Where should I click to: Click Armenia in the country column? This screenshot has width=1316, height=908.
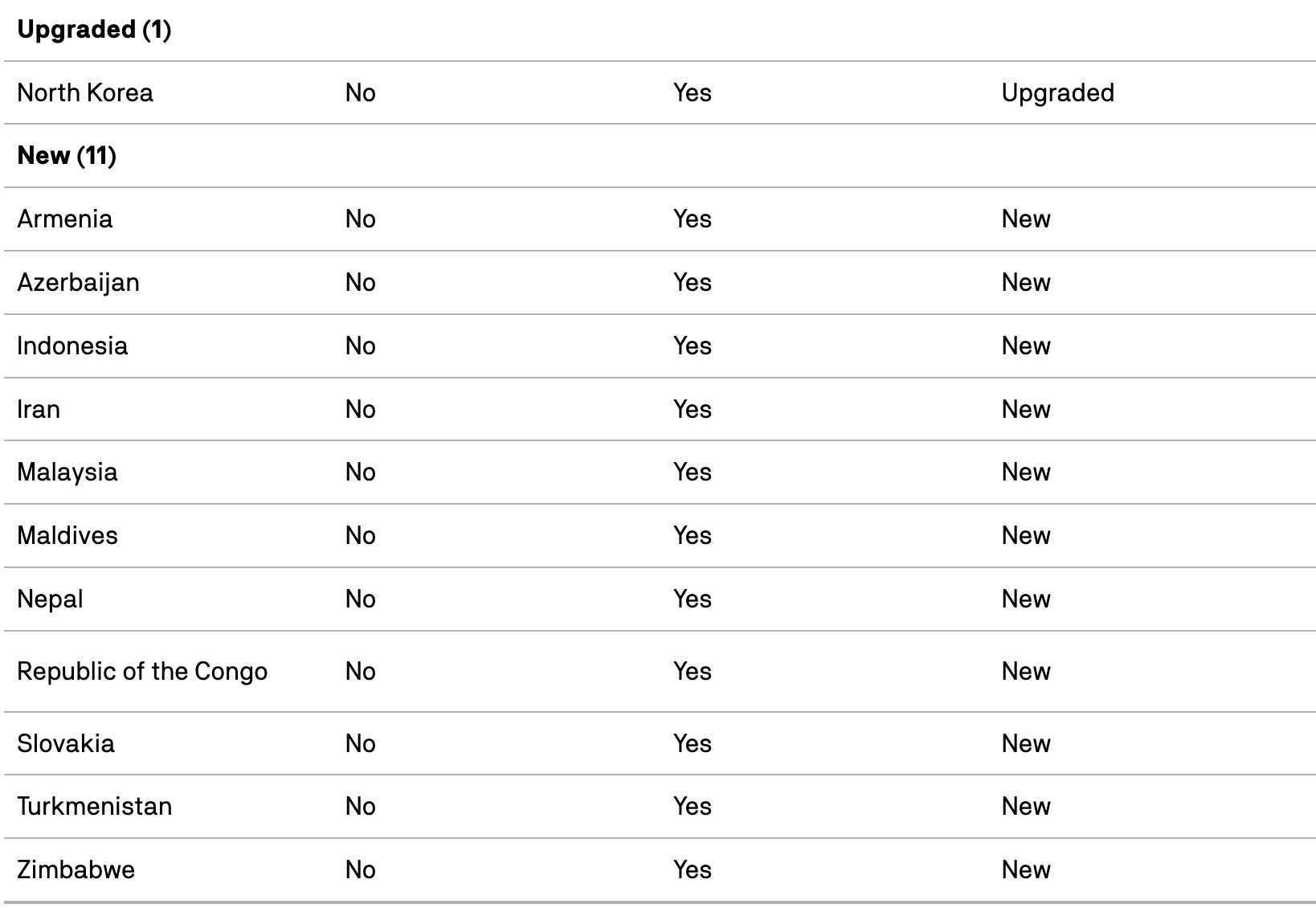[x=64, y=219]
